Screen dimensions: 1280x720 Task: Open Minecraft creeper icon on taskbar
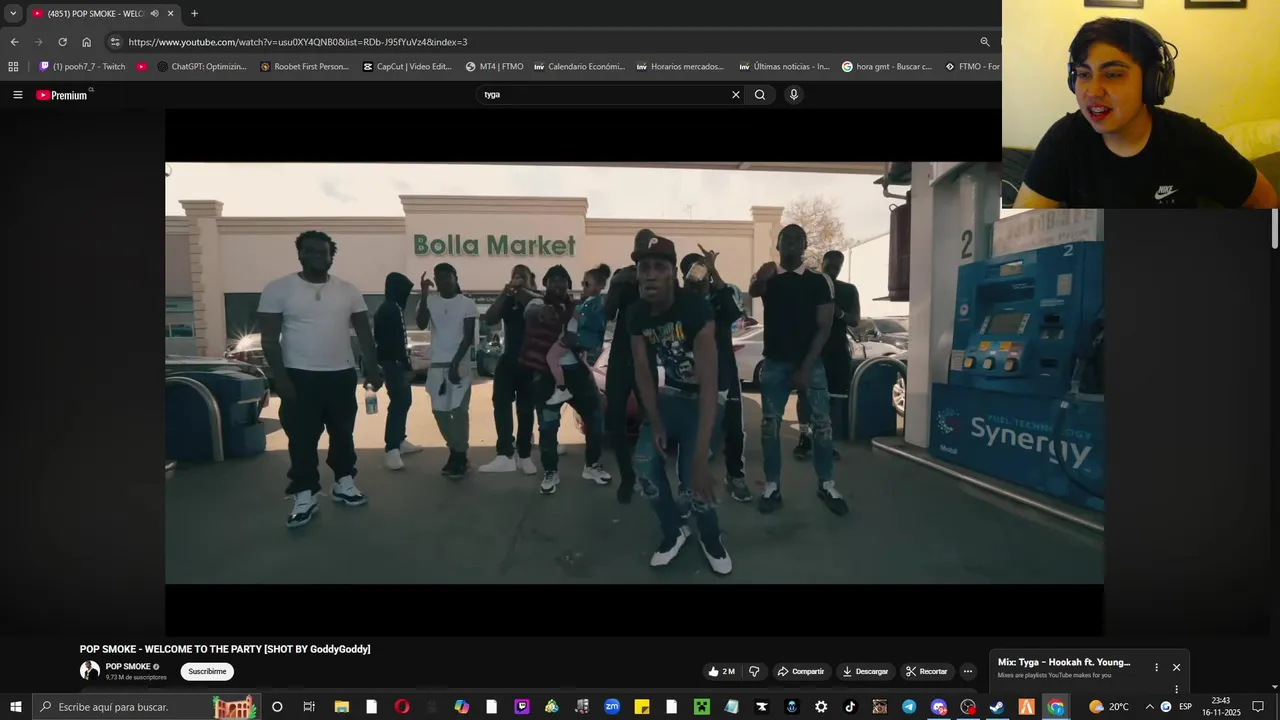point(702,707)
